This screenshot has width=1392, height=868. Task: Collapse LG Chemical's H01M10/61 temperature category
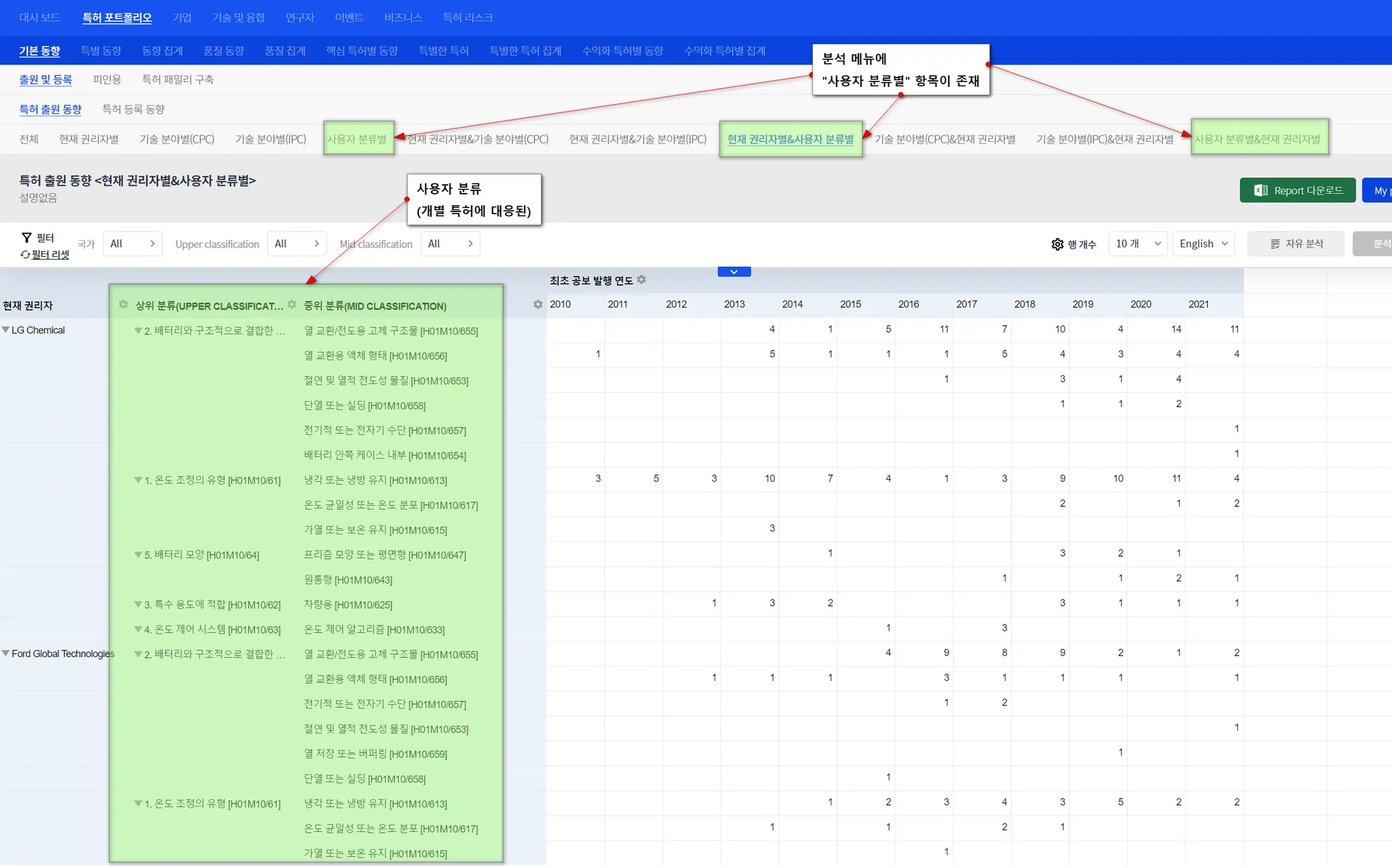pos(138,480)
